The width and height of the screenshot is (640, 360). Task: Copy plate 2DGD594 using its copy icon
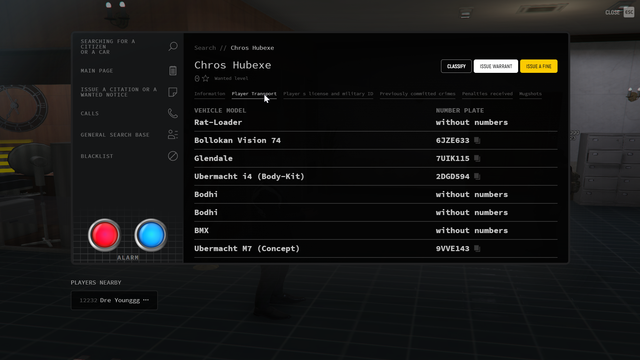477,176
